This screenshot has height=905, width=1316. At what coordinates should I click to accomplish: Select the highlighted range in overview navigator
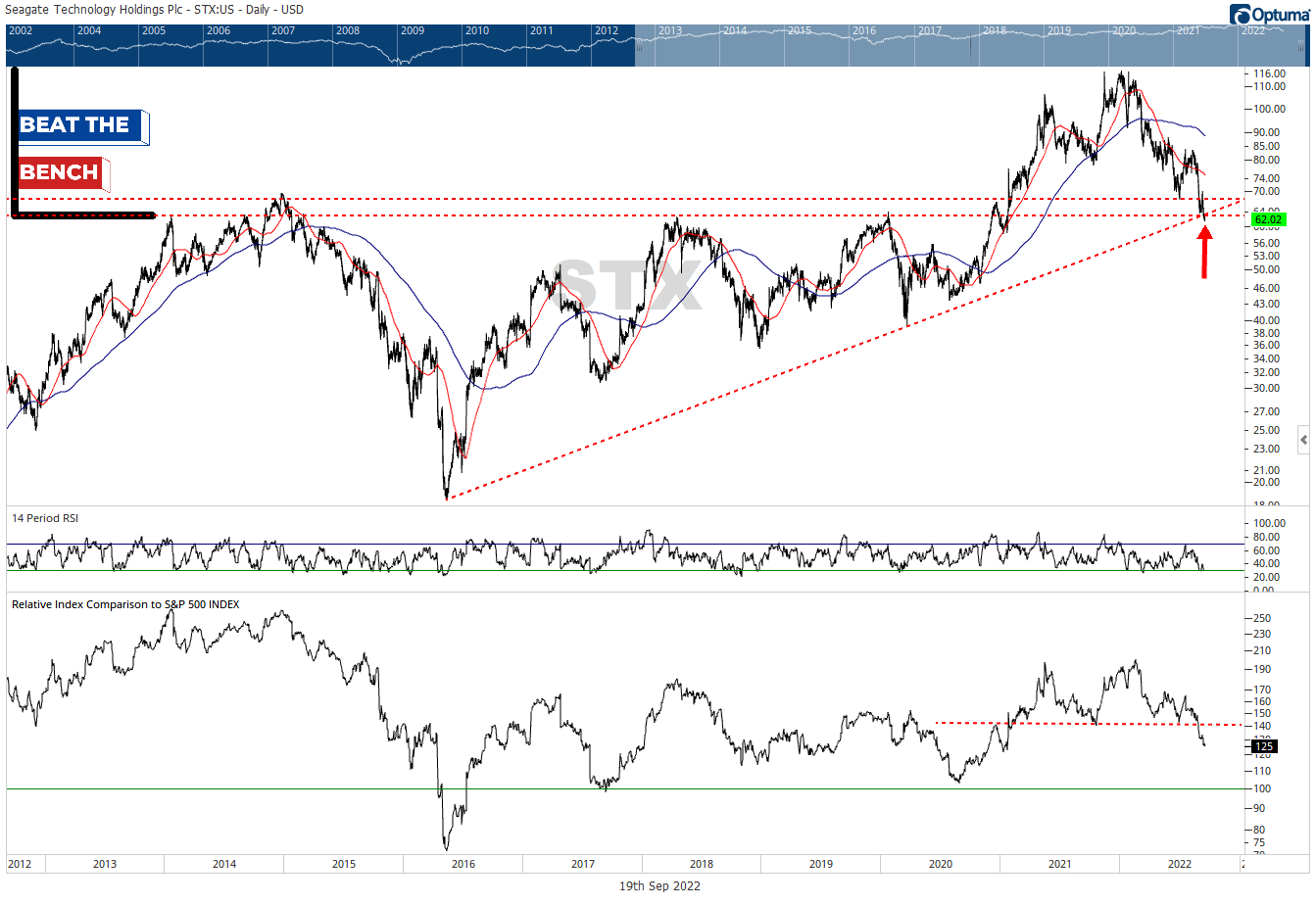point(970,45)
